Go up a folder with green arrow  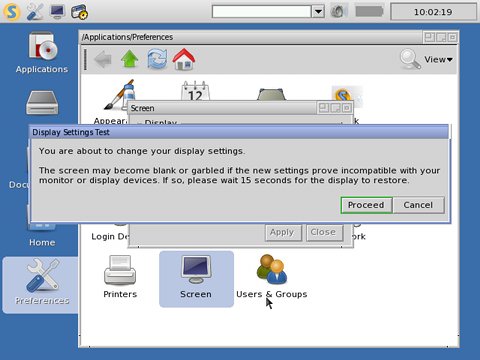pyautogui.click(x=130, y=59)
